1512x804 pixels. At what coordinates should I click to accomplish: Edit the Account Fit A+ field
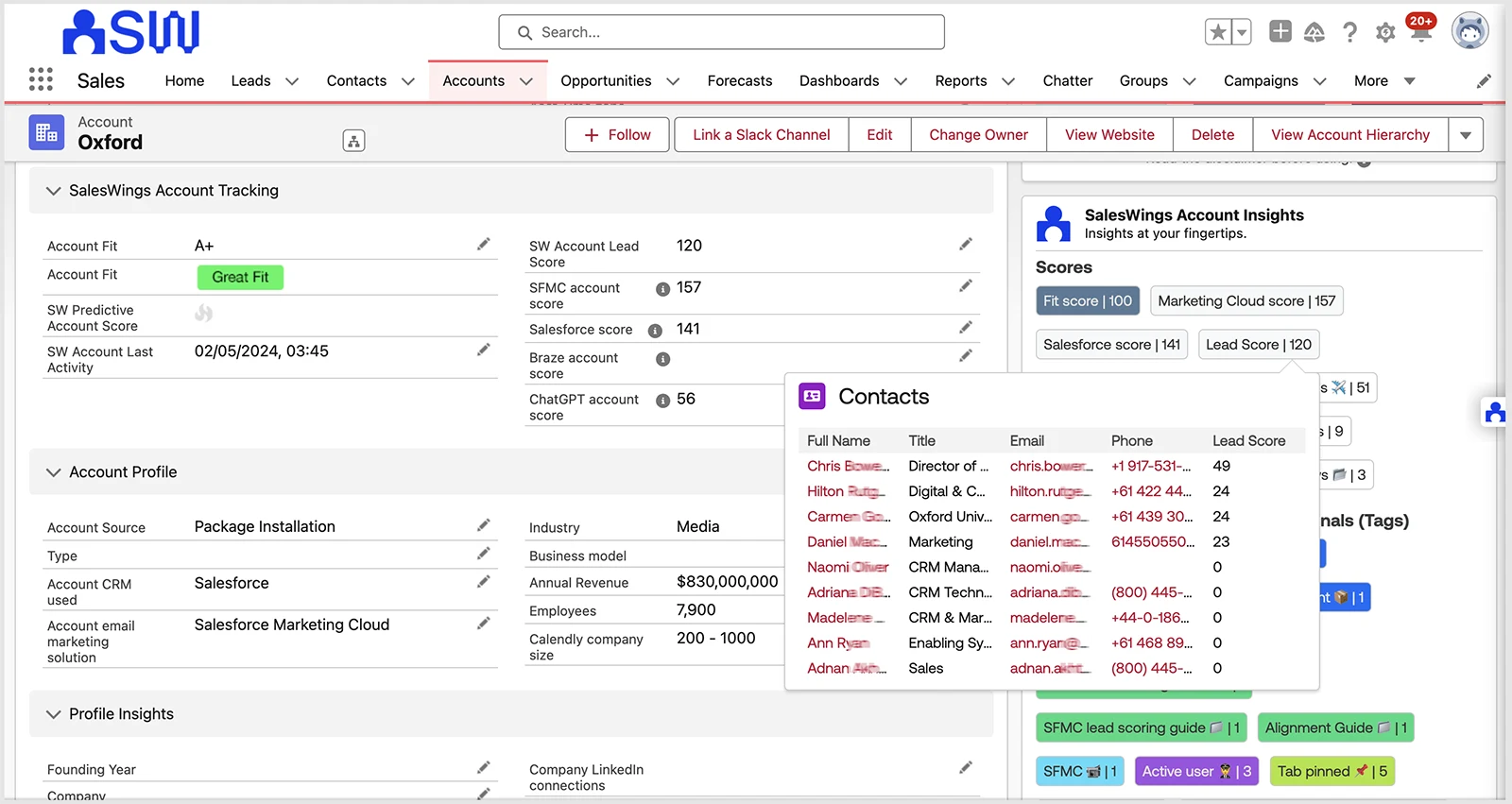pyautogui.click(x=484, y=244)
